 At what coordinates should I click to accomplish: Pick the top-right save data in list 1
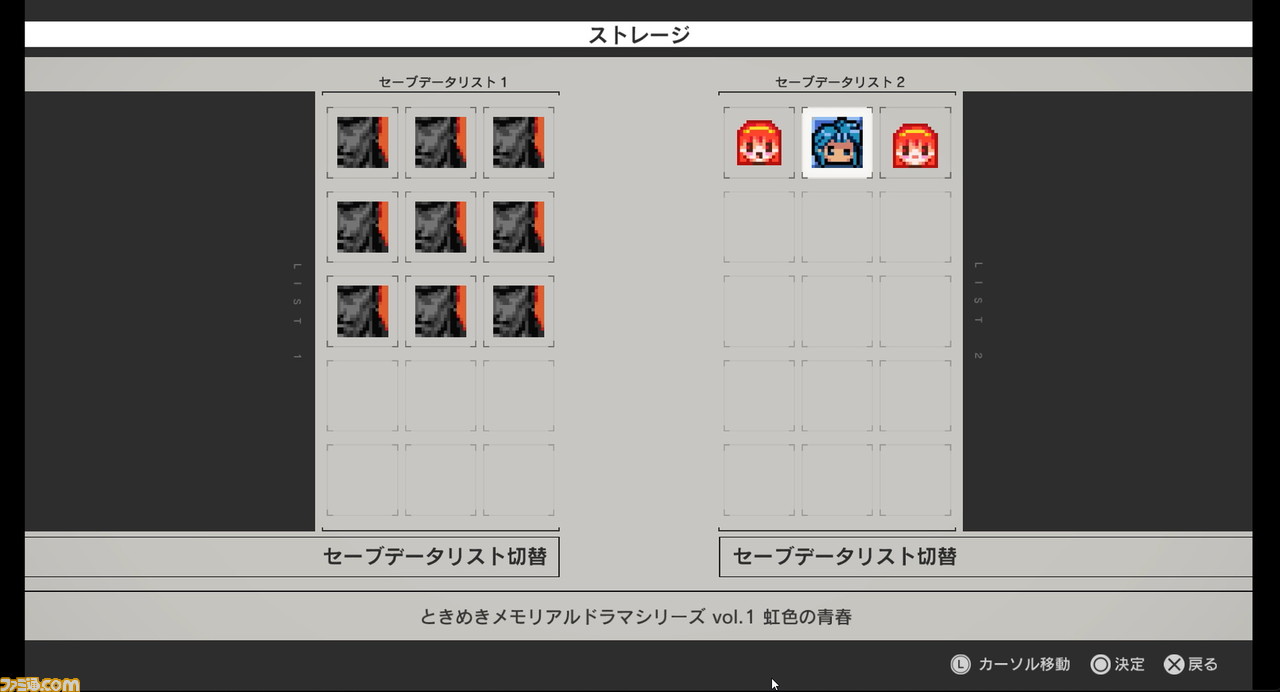[518, 143]
